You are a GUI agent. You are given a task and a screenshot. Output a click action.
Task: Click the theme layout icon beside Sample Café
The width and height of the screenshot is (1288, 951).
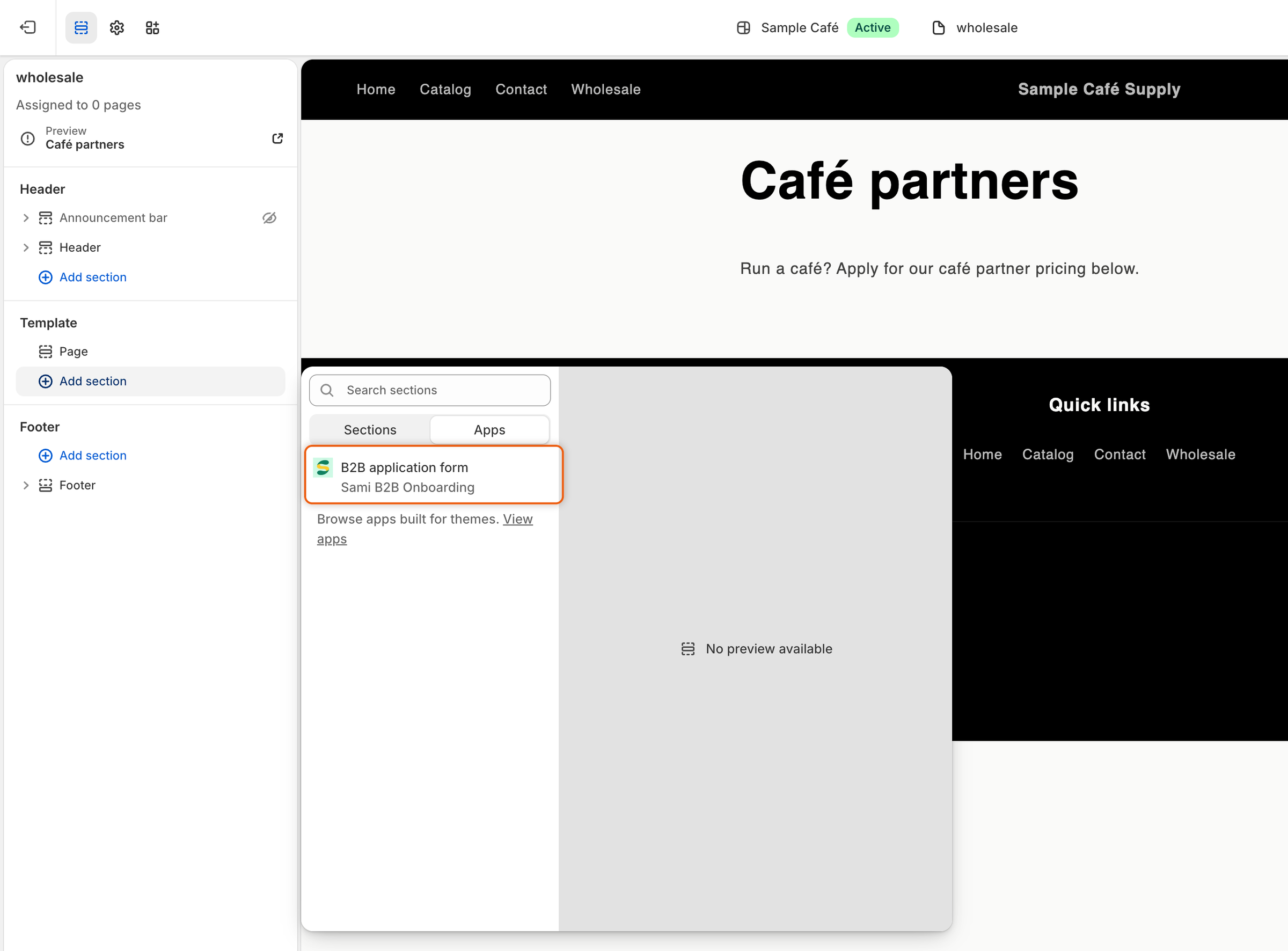(744, 27)
